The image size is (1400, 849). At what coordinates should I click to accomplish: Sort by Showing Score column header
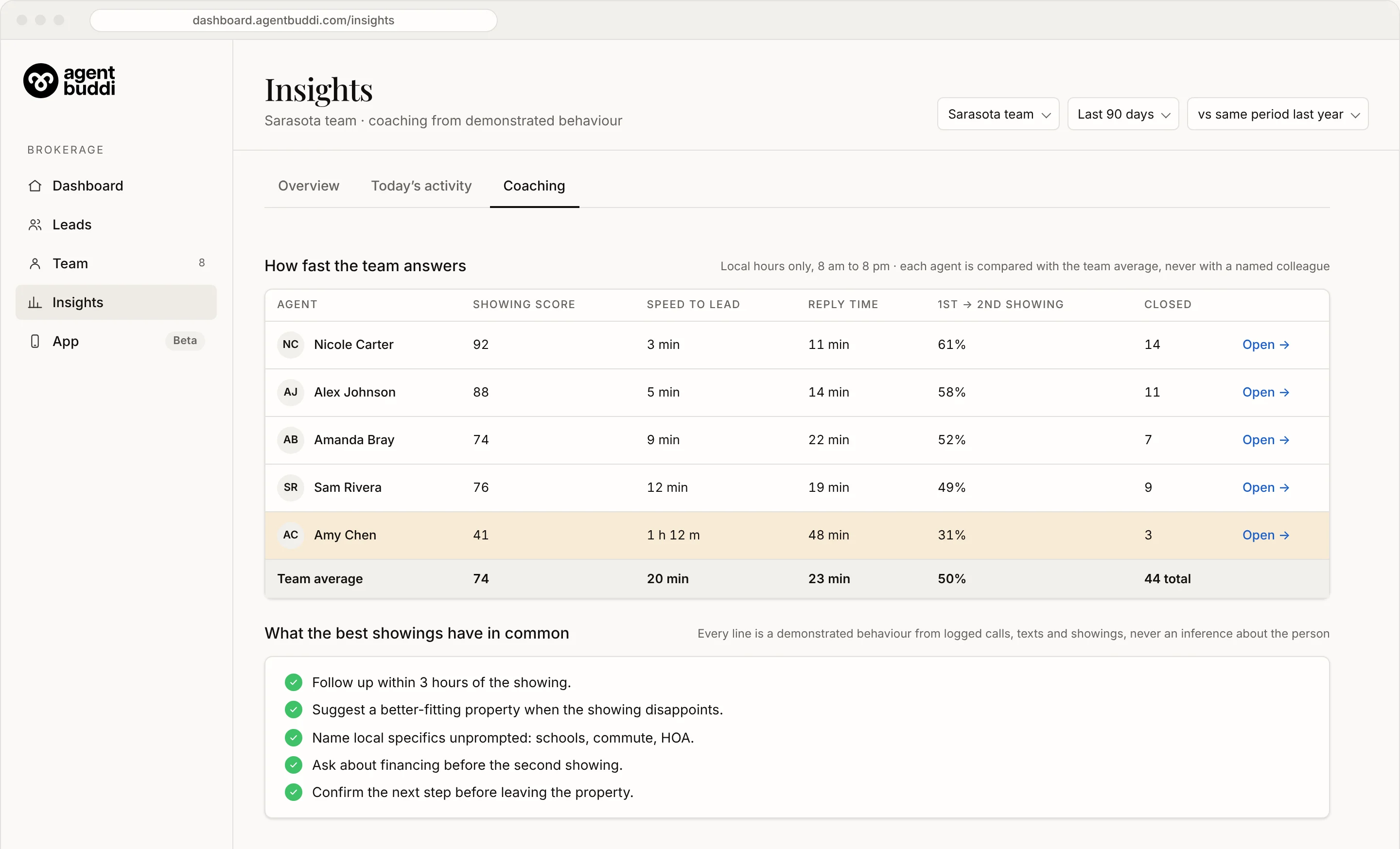524,304
